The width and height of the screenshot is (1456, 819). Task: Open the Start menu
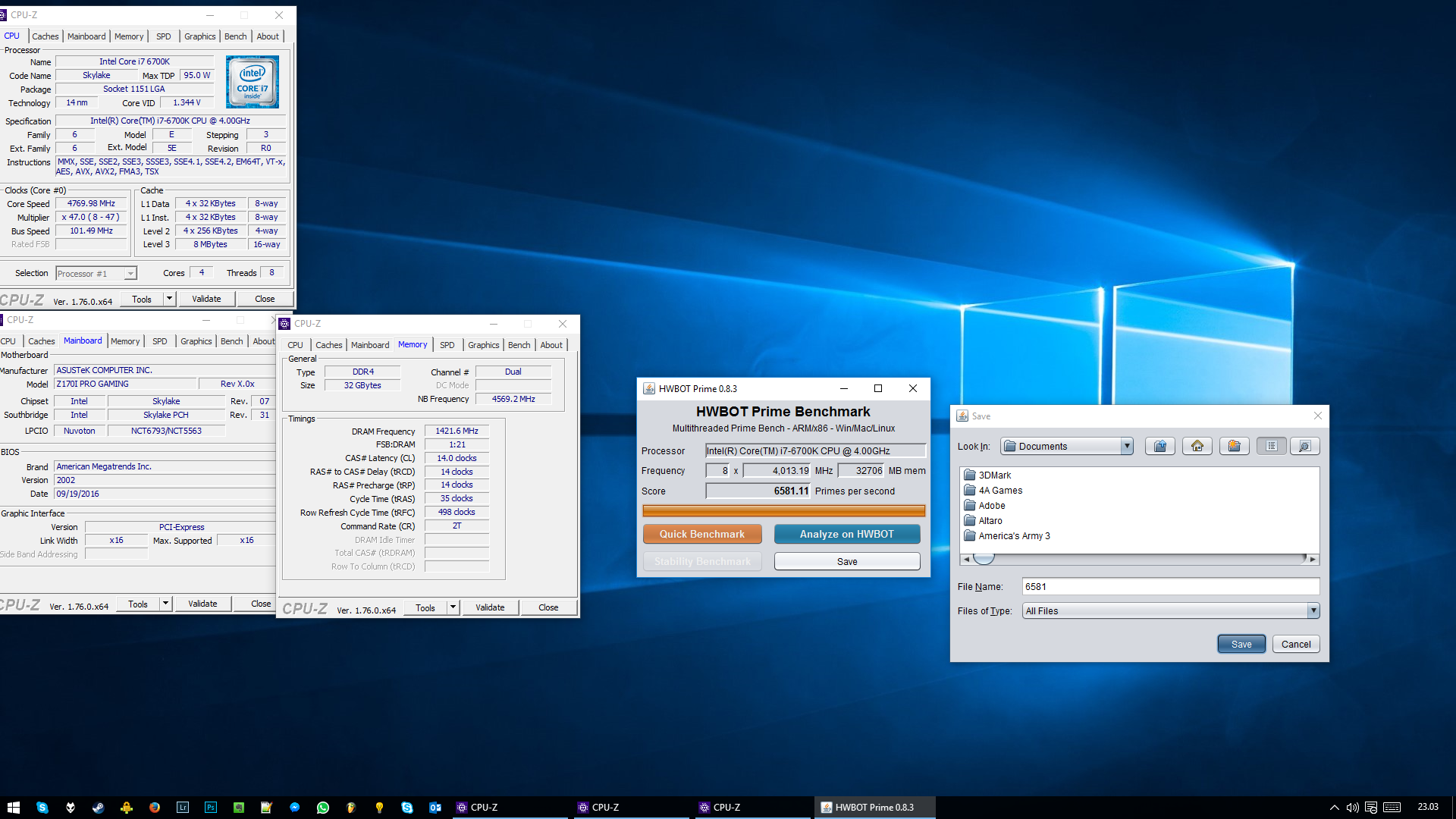click(14, 808)
